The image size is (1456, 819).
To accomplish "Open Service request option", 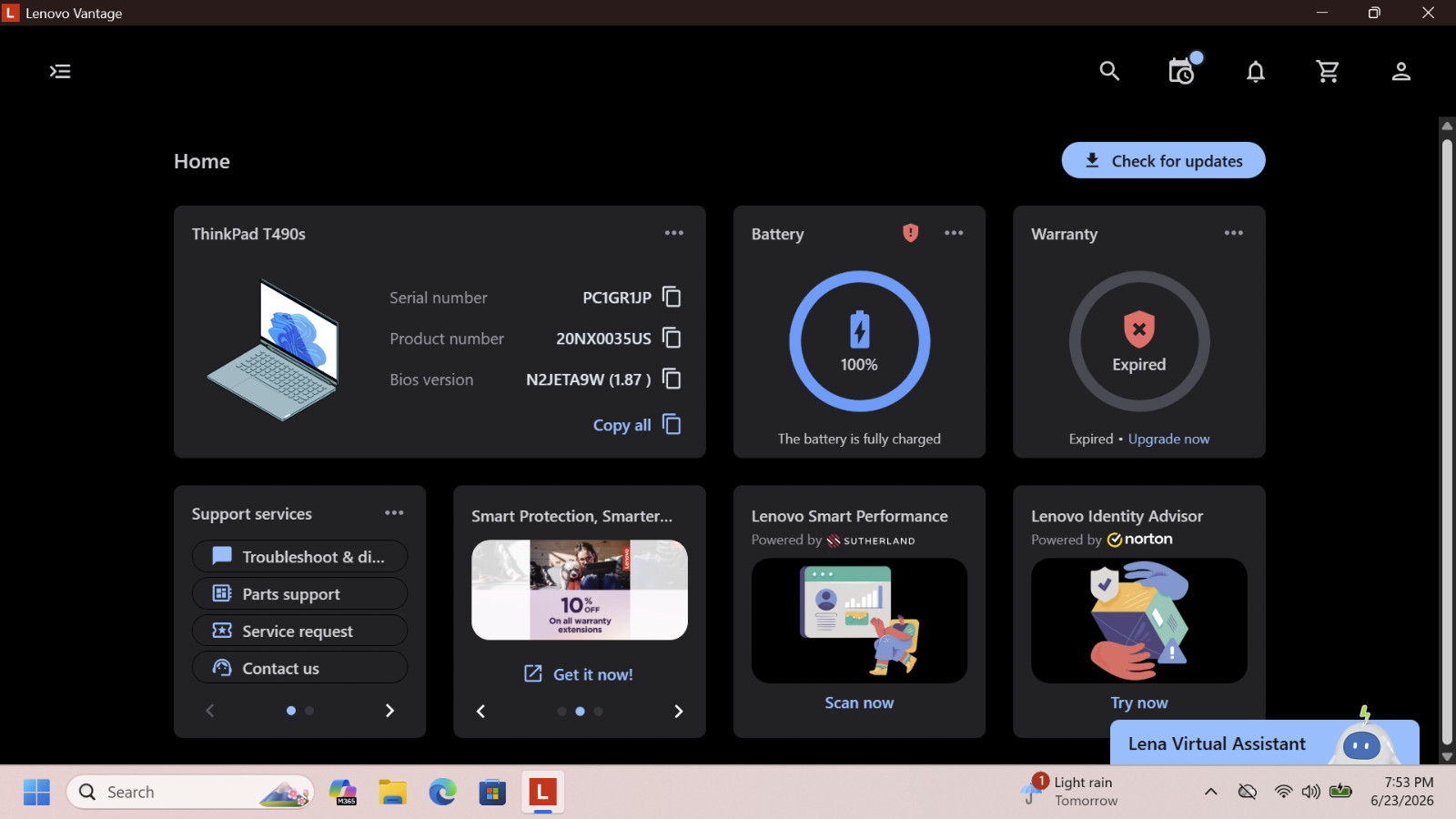I will 299,631.
